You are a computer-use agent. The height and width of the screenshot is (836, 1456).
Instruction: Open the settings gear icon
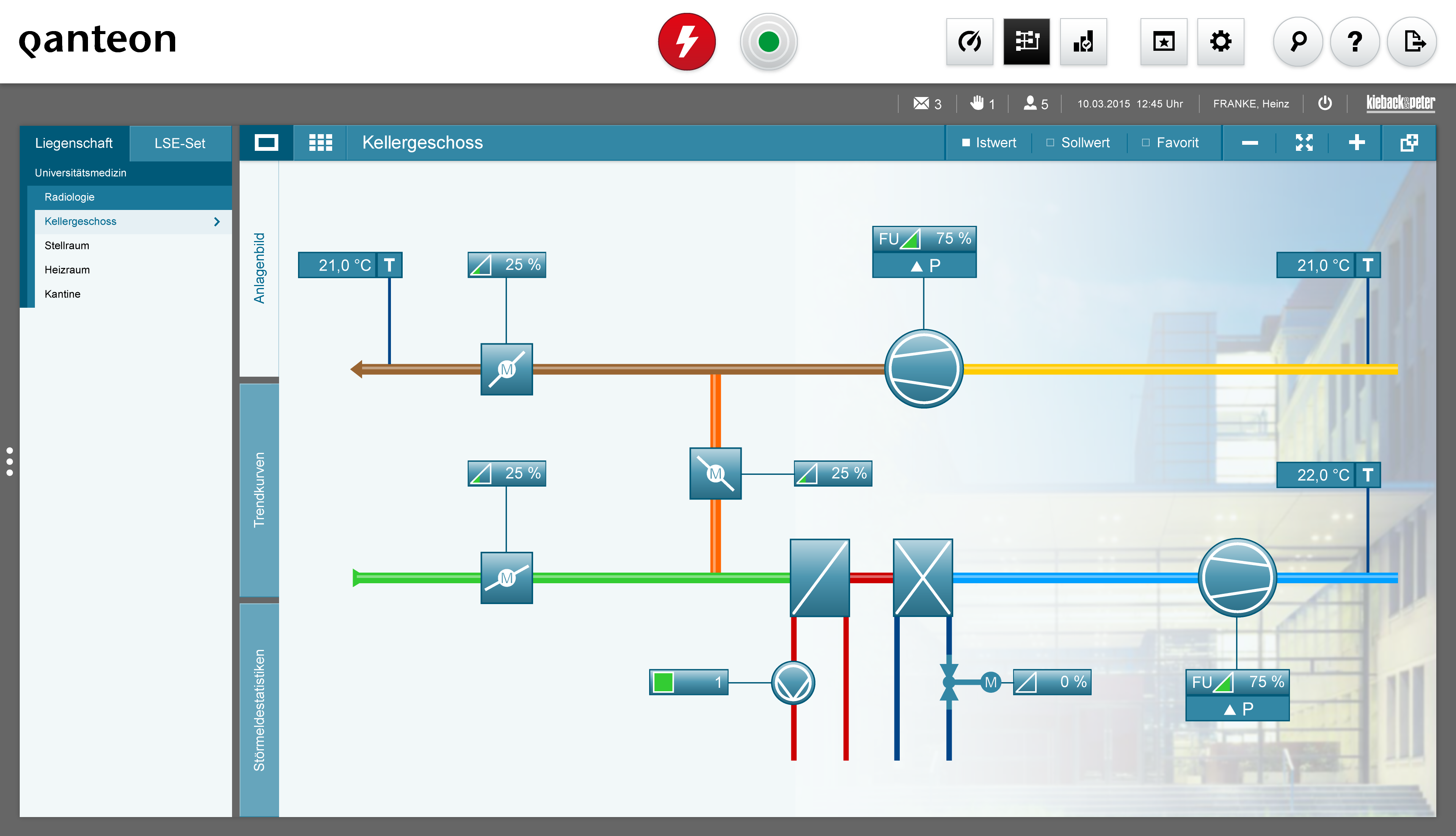(x=1221, y=42)
